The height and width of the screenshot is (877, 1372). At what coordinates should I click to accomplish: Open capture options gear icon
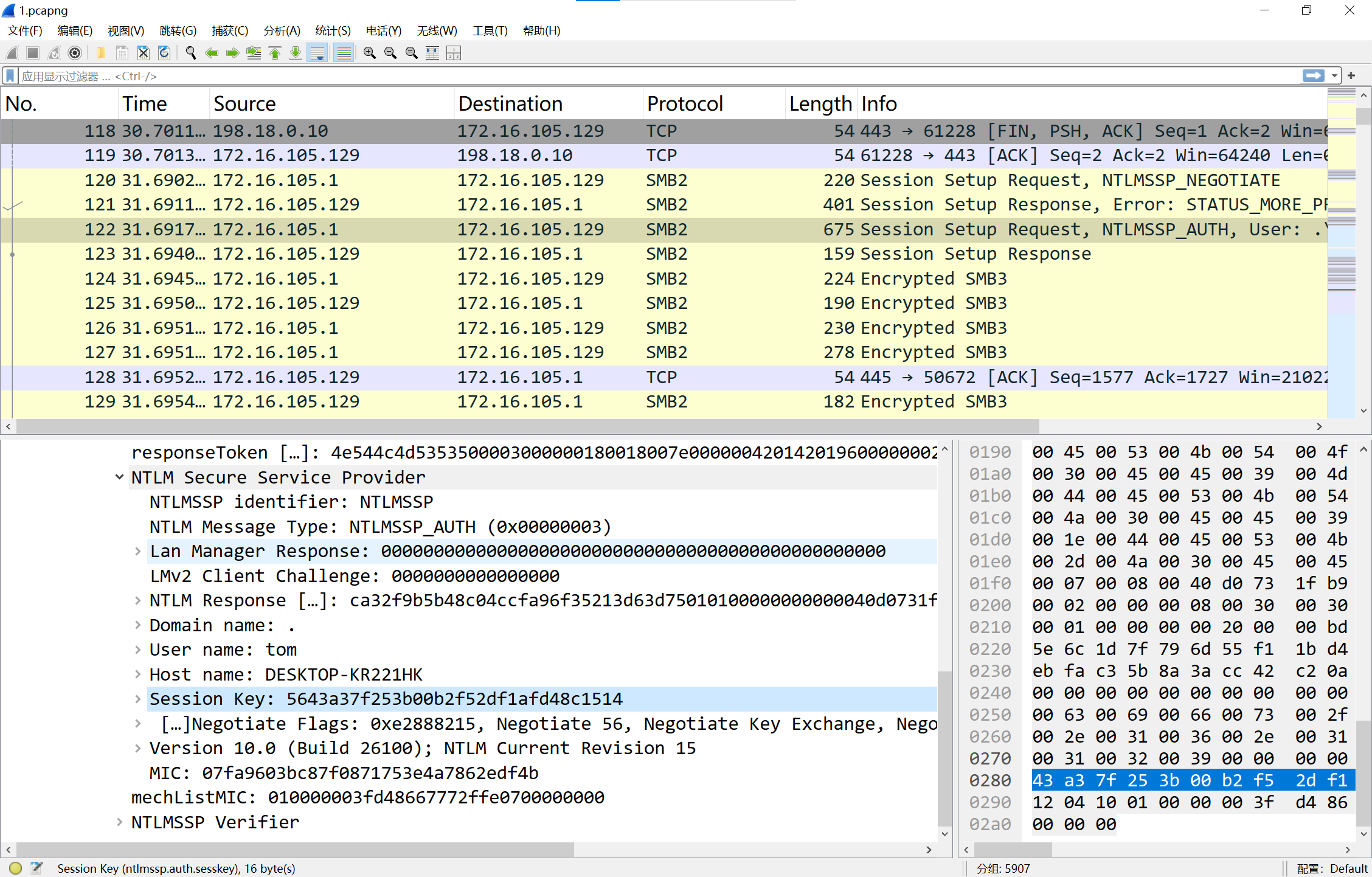[75, 54]
